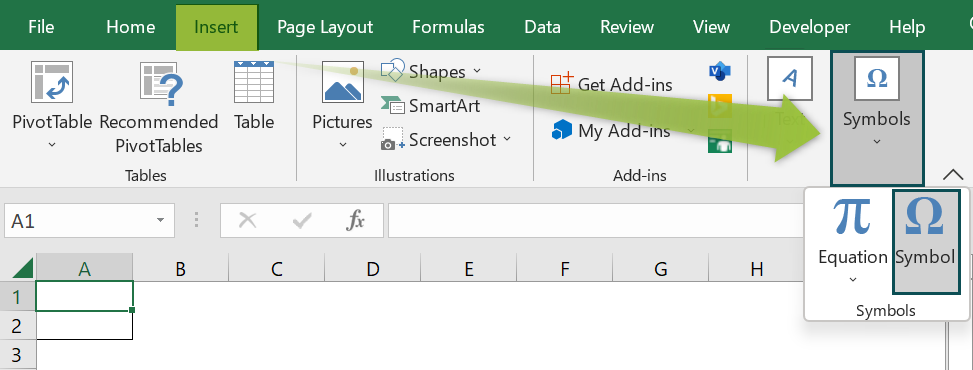The height and width of the screenshot is (370, 973).
Task: Select the Insert ribbon tab
Action: [x=216, y=27]
